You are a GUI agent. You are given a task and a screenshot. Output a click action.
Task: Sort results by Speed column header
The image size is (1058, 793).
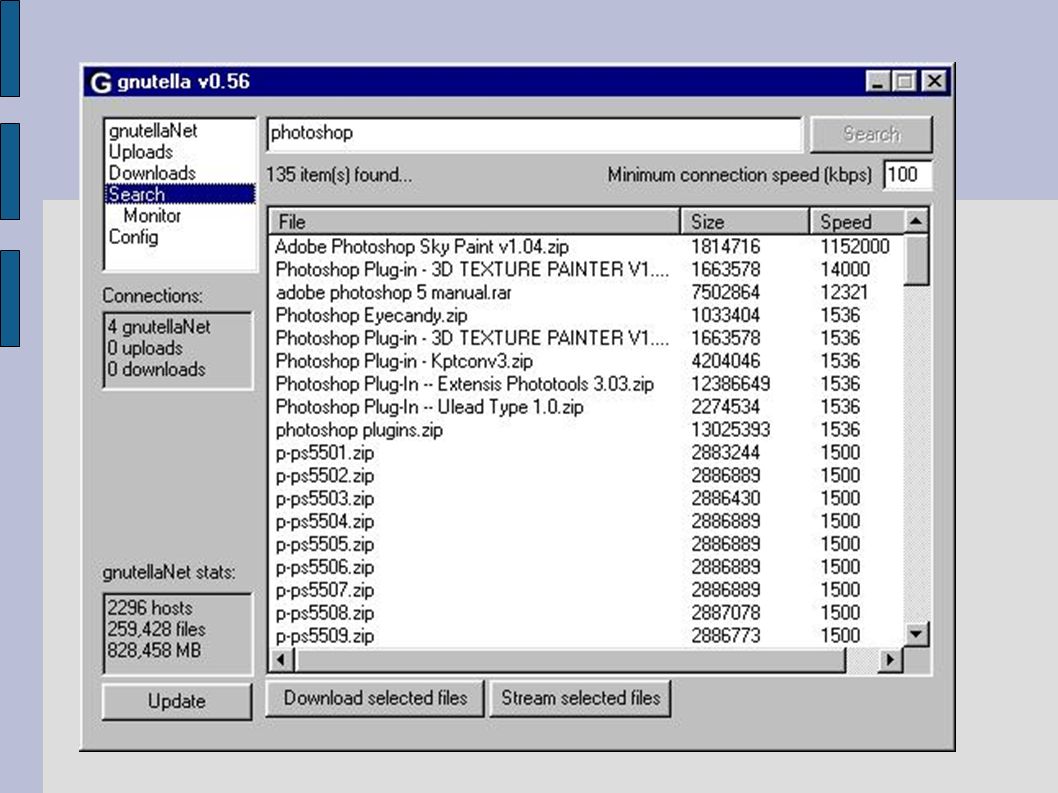pyautogui.click(x=857, y=221)
